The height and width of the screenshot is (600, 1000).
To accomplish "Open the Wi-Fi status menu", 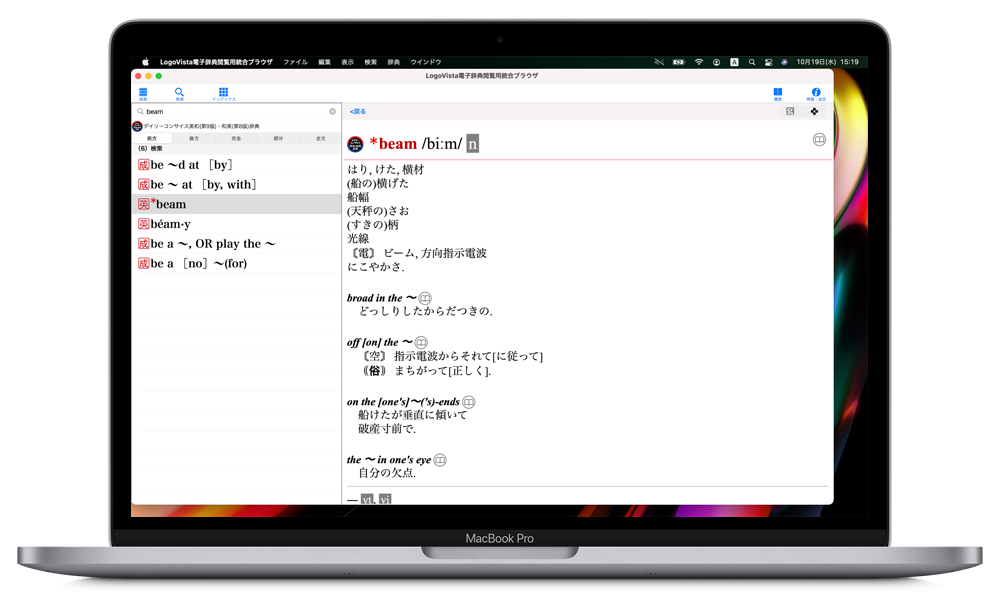I will click(x=699, y=62).
